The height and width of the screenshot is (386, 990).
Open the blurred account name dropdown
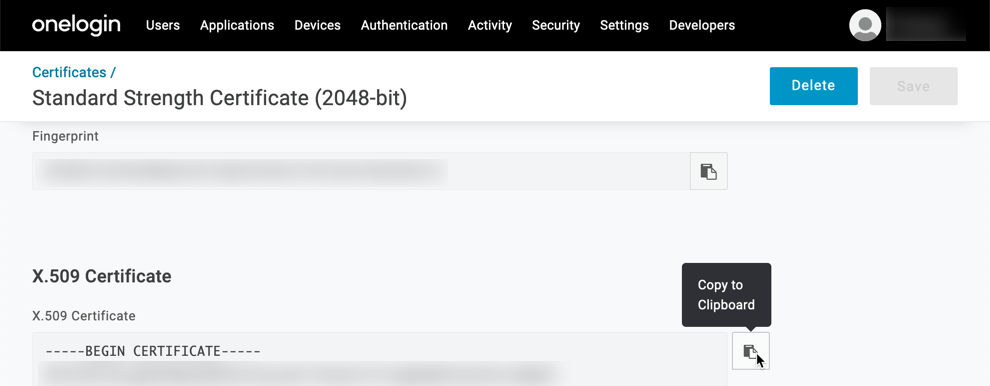[926, 25]
